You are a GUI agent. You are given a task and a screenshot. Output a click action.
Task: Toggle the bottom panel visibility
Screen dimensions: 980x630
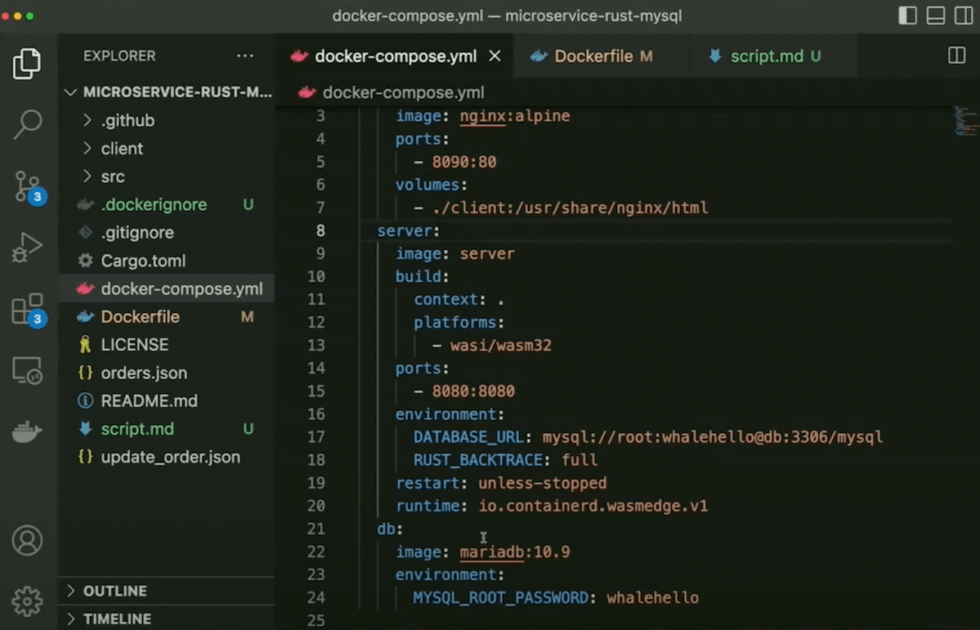coord(934,16)
